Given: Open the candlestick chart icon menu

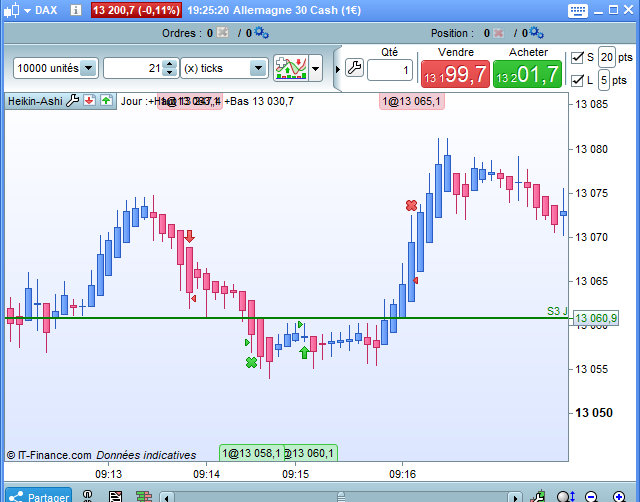Looking at the screenshot, I should tap(12, 10).
